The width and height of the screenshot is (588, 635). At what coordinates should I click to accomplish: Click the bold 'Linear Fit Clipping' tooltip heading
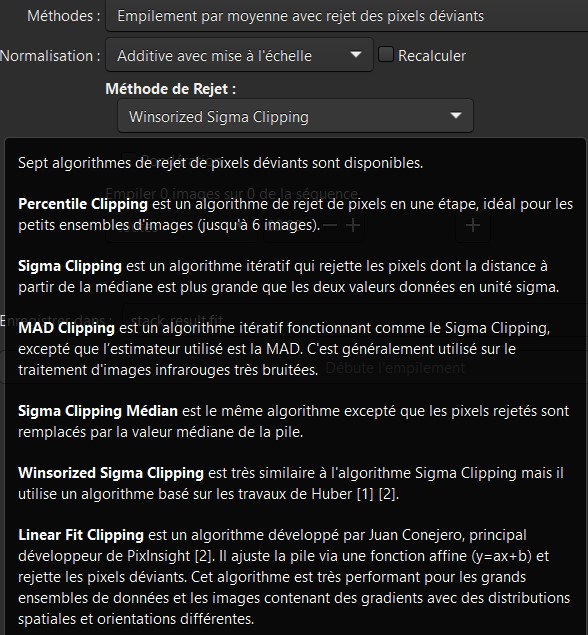[81, 535]
